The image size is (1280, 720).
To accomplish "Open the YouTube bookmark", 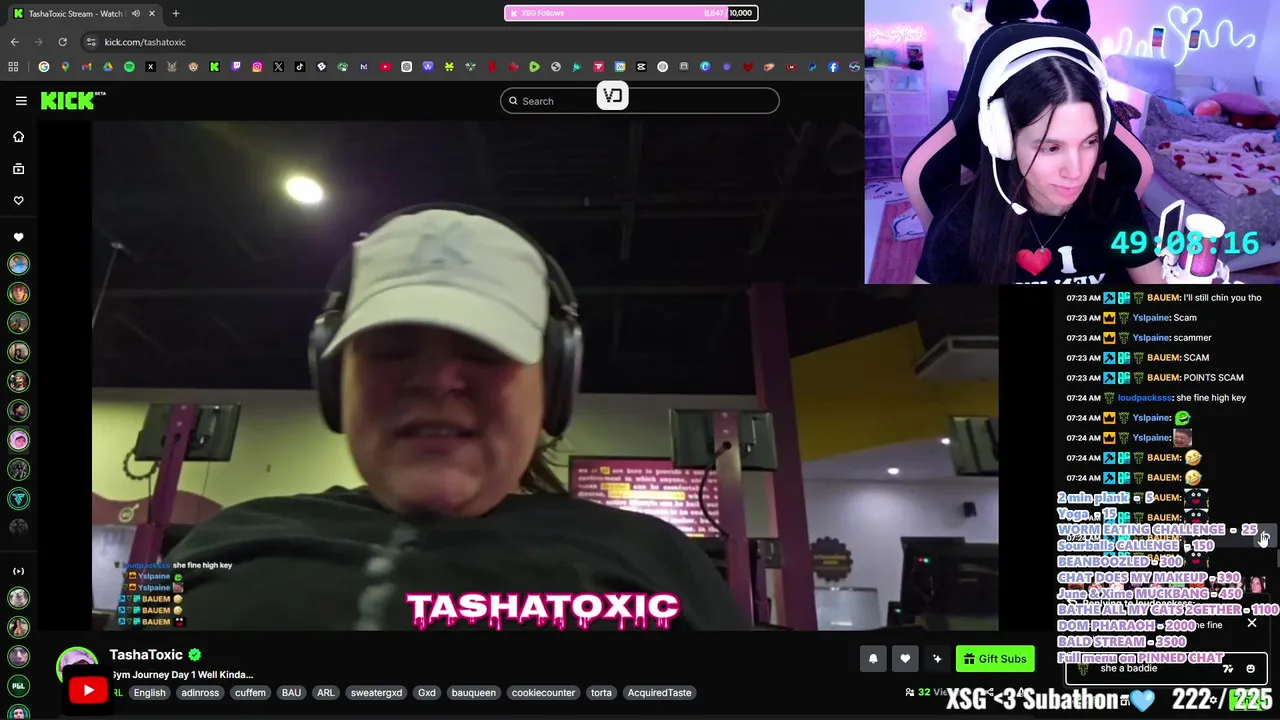I will [385, 67].
